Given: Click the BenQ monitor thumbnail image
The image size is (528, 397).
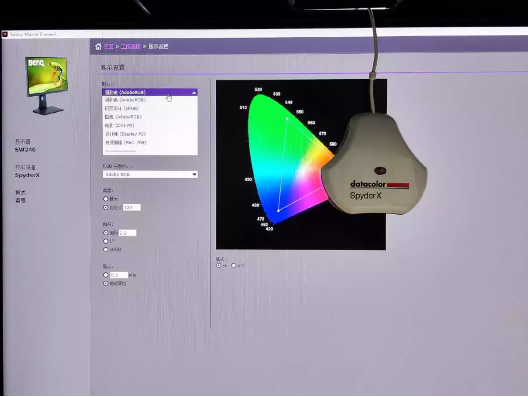Looking at the screenshot, I should (47, 86).
